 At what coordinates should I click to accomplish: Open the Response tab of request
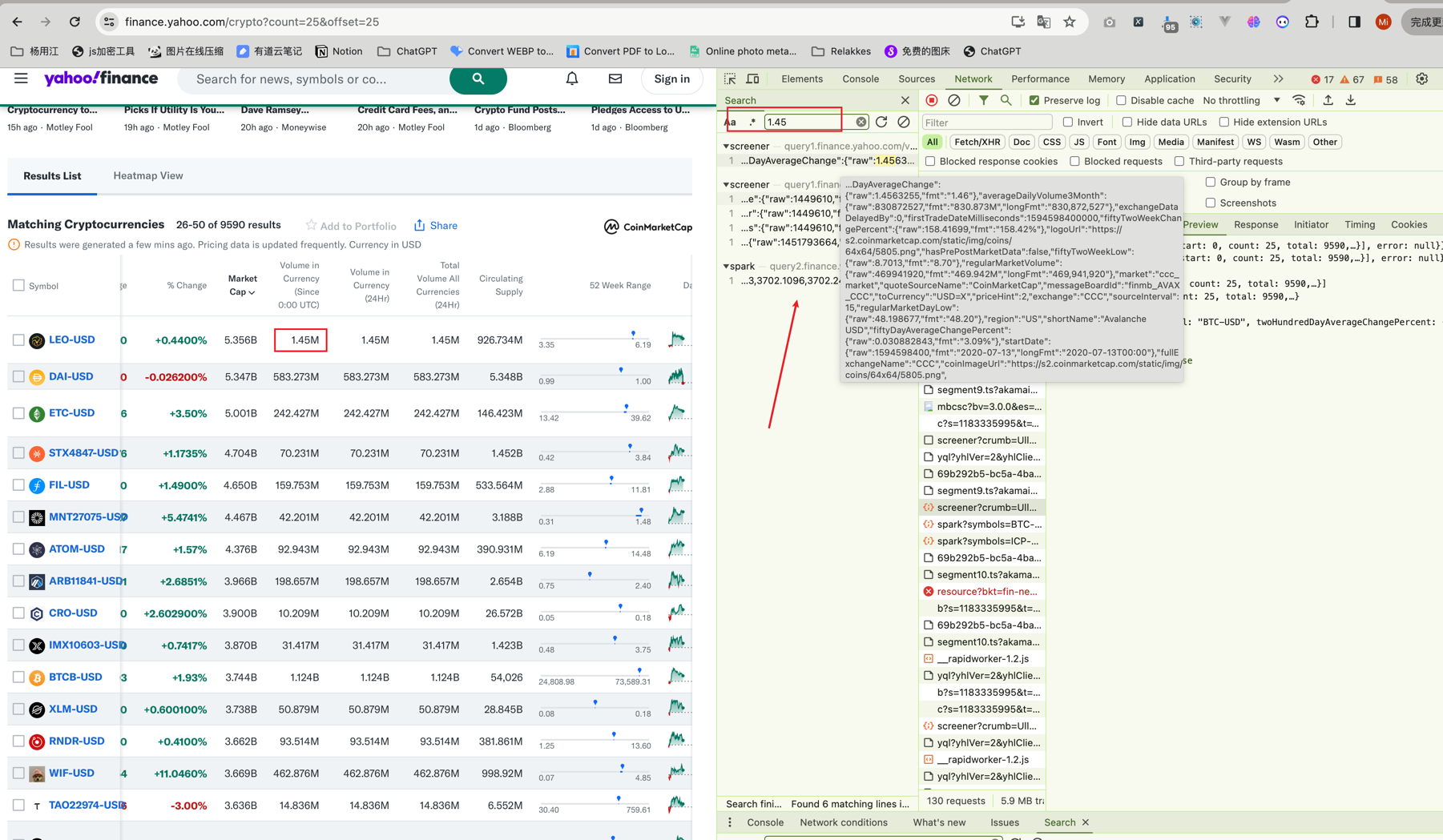1256,224
